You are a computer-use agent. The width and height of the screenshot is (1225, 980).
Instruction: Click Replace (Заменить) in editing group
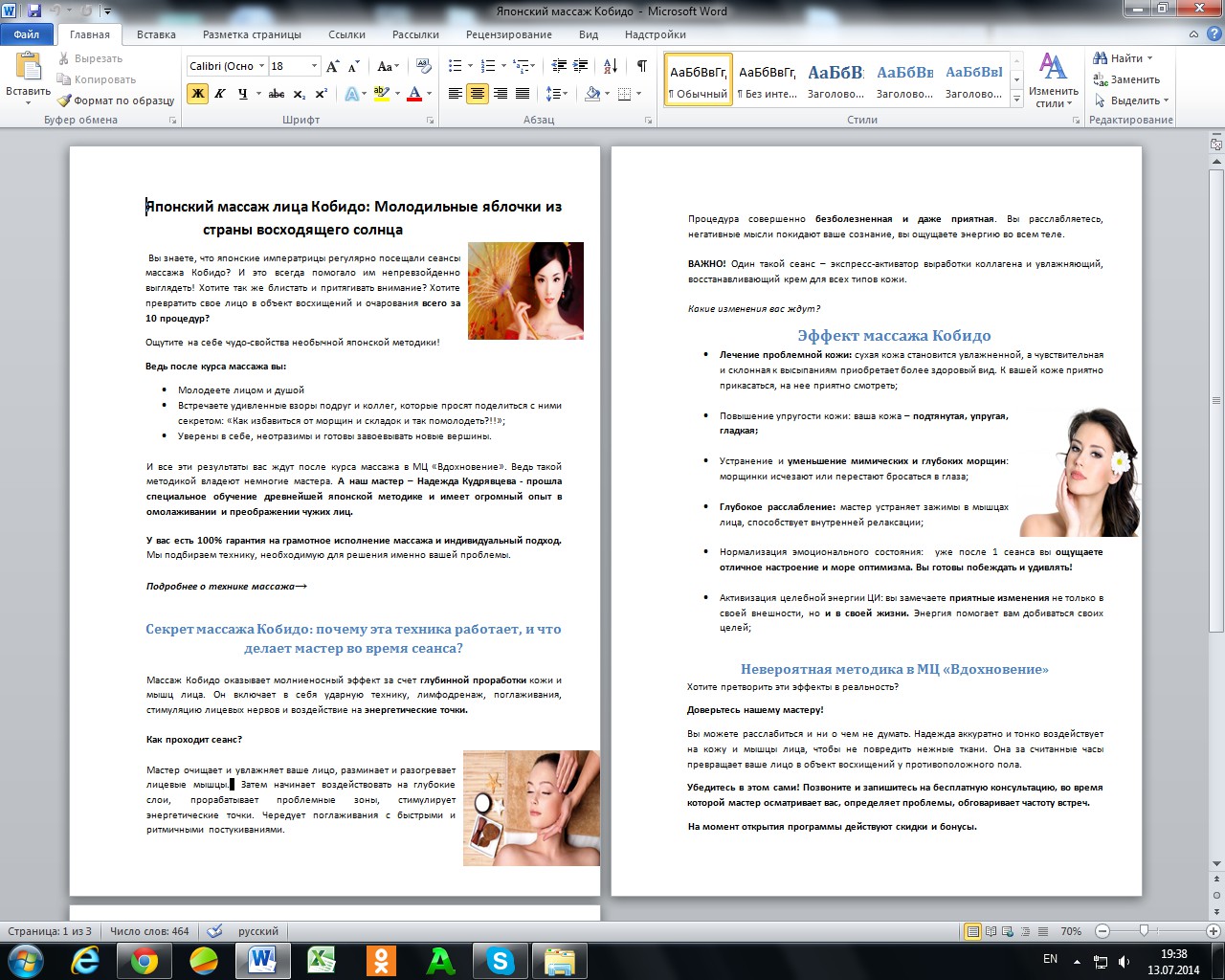pos(1127,79)
